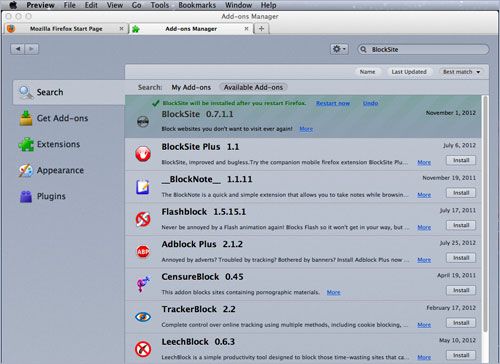
Task: Install CensureBlock 0.45
Action: (461, 290)
